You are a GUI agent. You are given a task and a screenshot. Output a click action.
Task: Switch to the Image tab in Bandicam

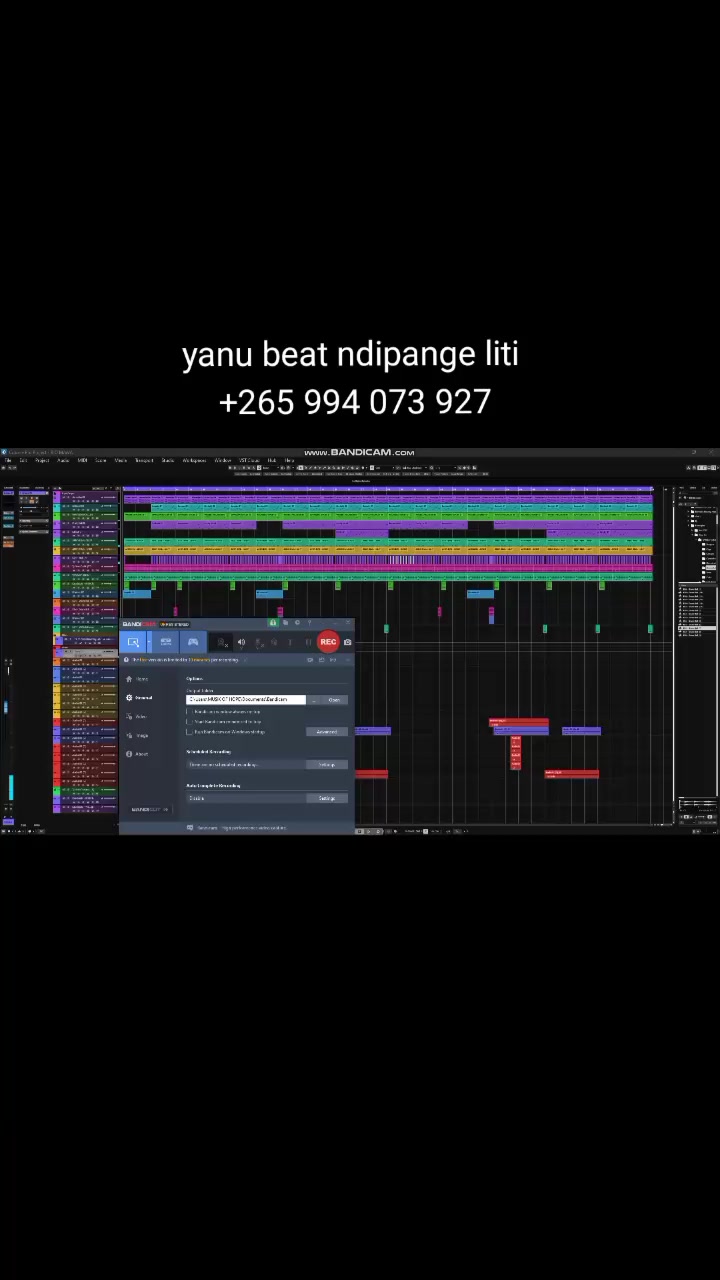139,735
